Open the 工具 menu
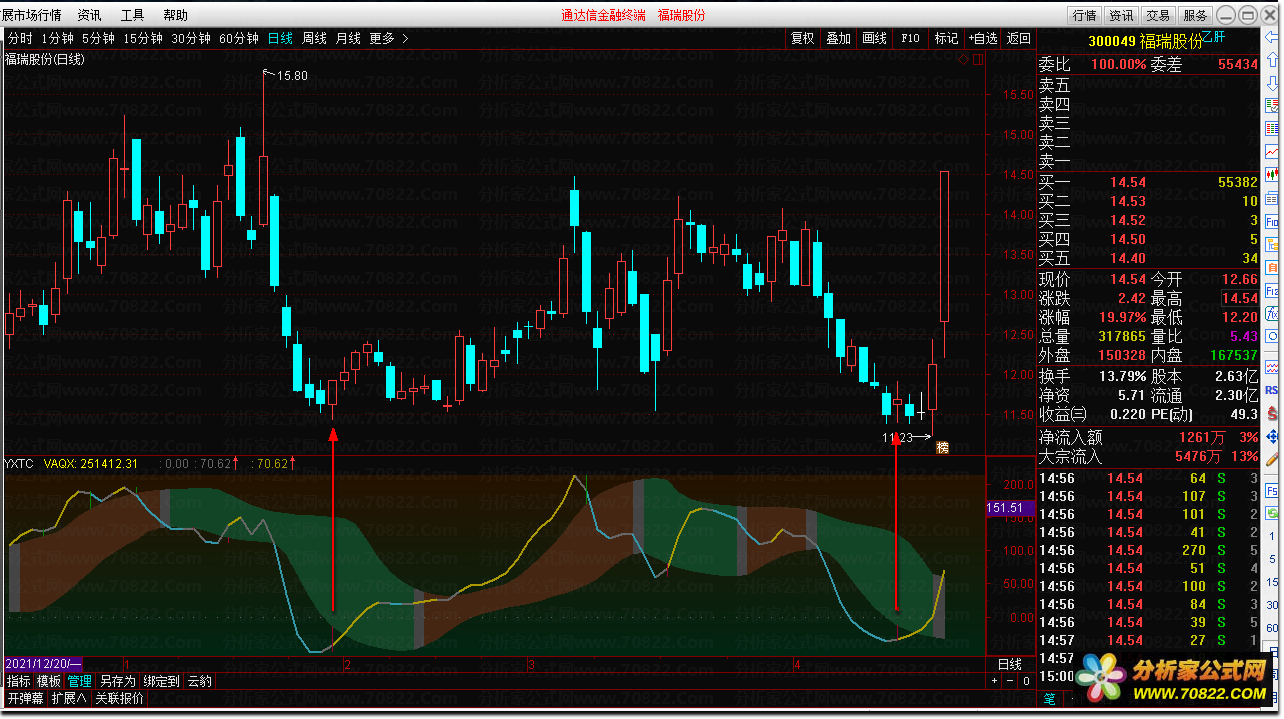This screenshot has height=719, width=1284. pos(132,15)
